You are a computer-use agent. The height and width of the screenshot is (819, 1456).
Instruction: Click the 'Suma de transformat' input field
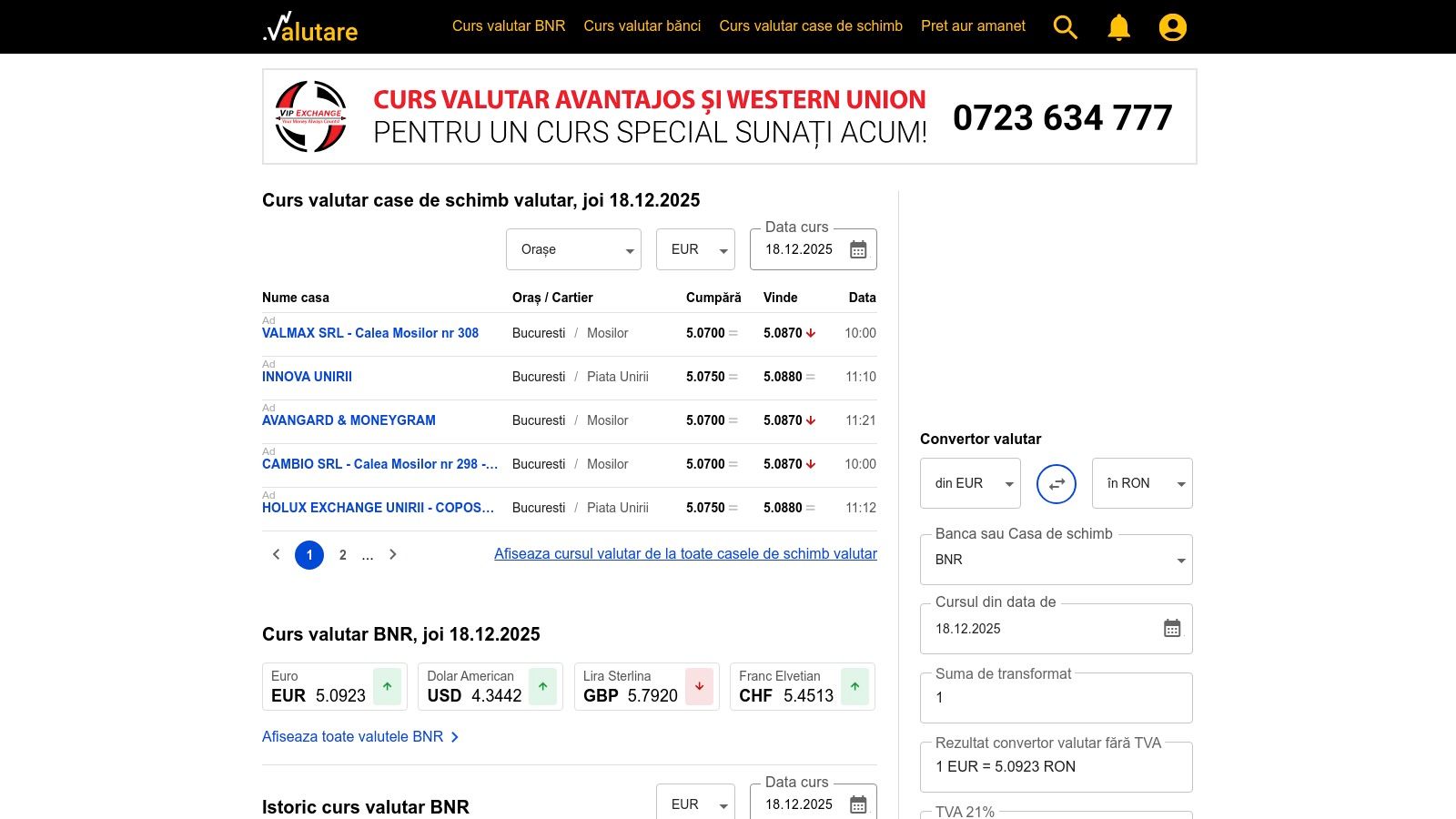1056,698
